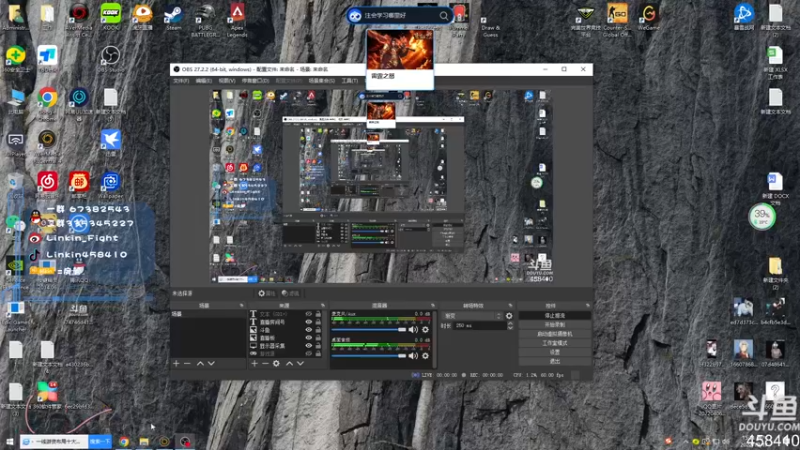Screen dimensions: 800x450
Task: Toggle visibility of the 直播房间号 source
Action: [309, 322]
